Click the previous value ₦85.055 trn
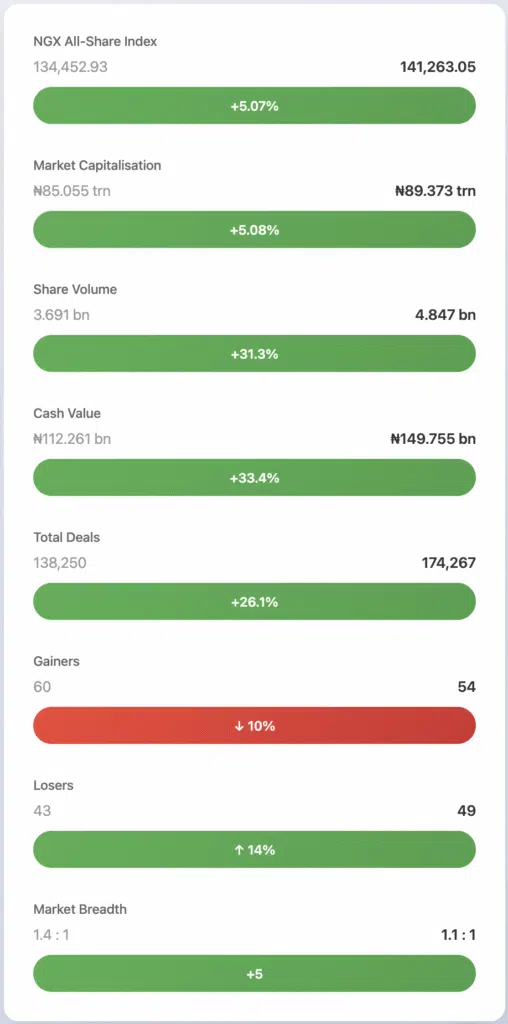The width and height of the screenshot is (508, 1024). coord(72,191)
